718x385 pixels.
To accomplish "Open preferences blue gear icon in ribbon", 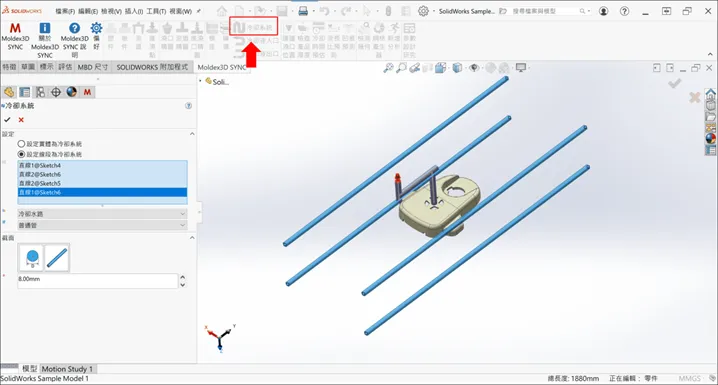I will (x=96, y=28).
